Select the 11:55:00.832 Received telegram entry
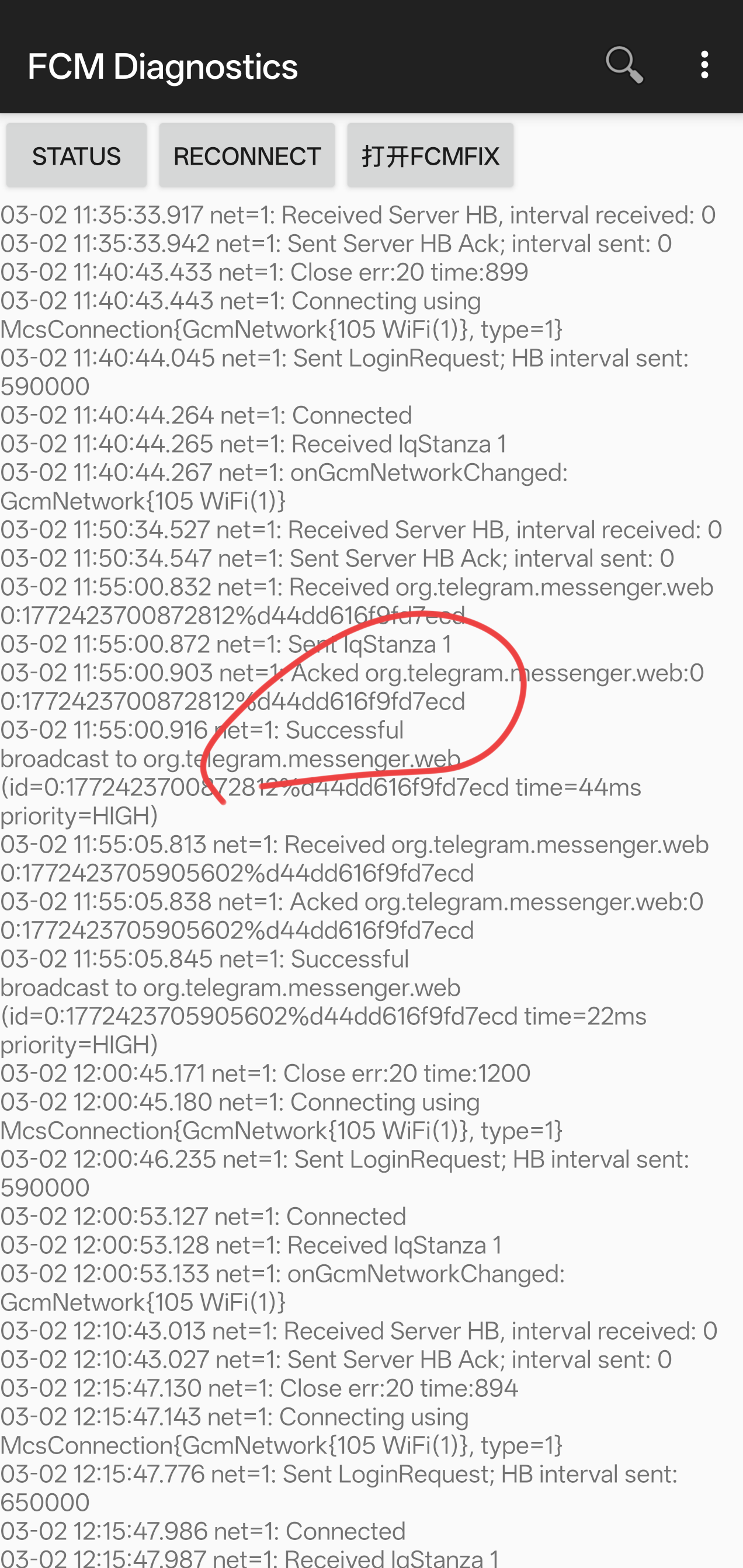 (x=357, y=601)
